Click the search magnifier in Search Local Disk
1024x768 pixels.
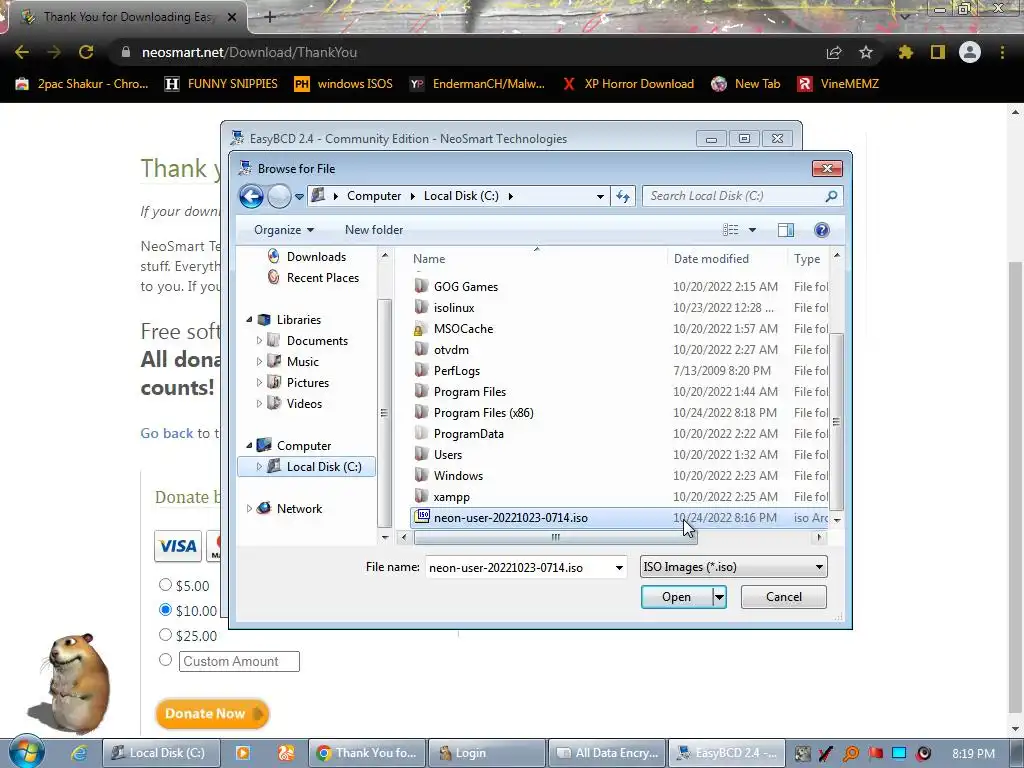[x=831, y=196]
